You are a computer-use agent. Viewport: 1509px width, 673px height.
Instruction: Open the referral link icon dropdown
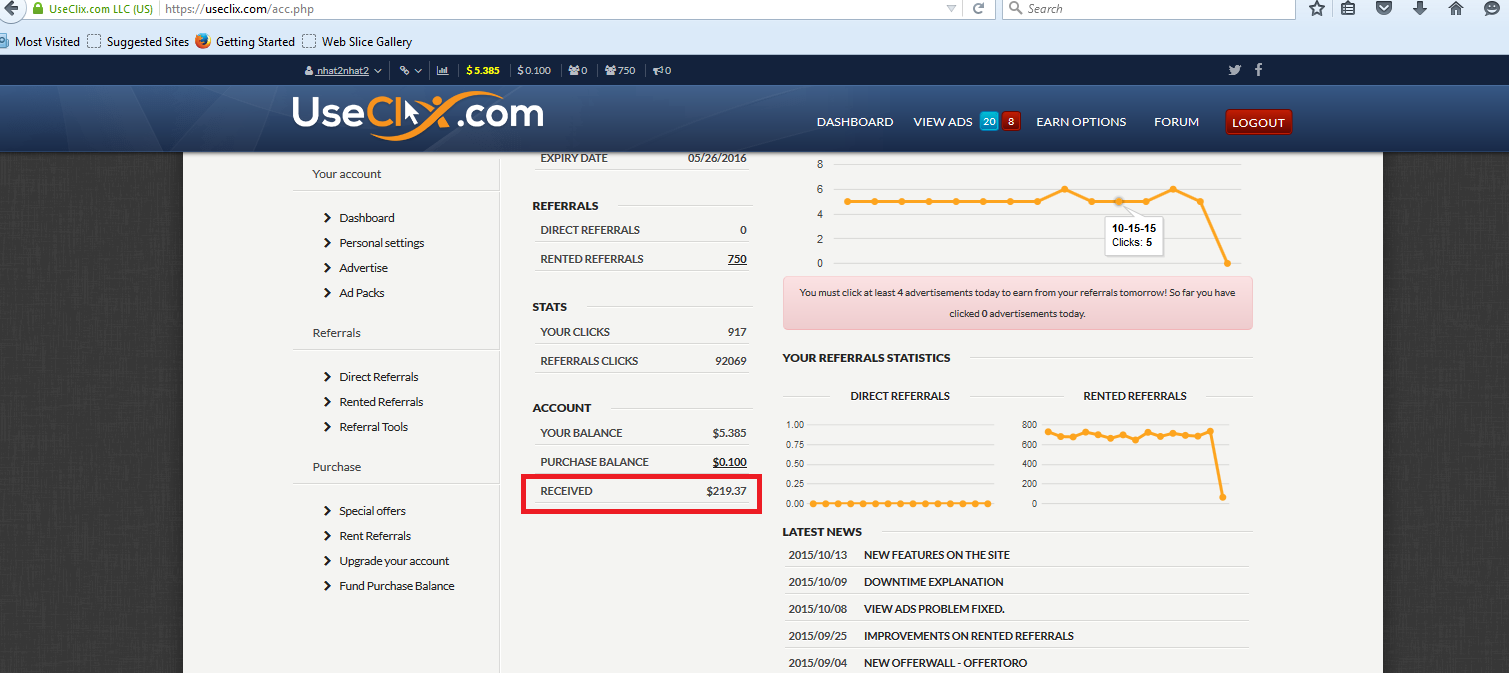point(410,71)
